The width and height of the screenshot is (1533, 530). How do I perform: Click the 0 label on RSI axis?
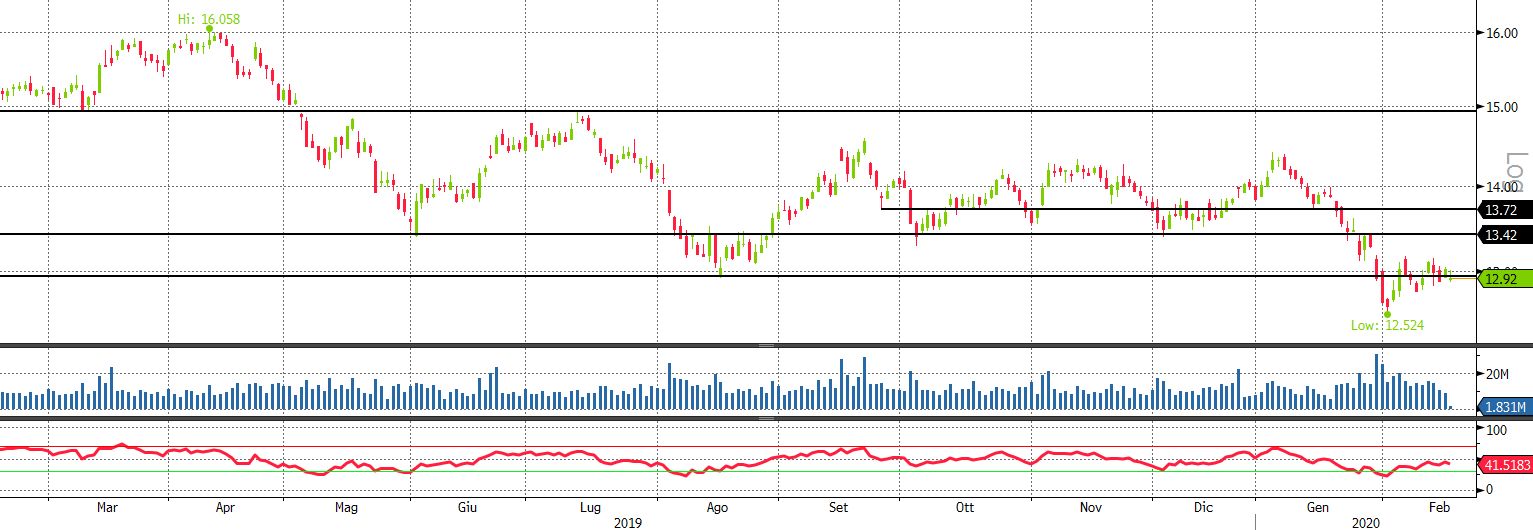pos(1490,490)
